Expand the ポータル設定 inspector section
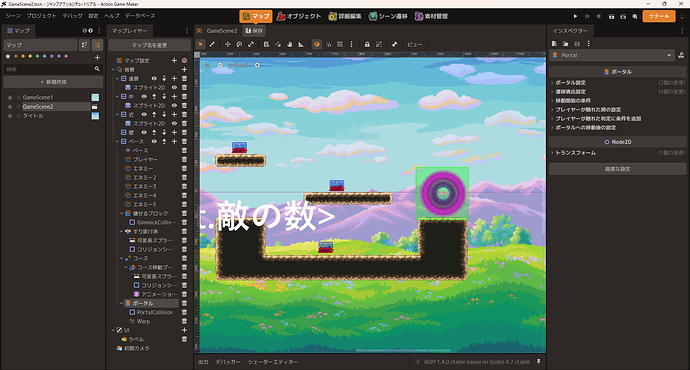The width and height of the screenshot is (690, 370). [x=617, y=83]
